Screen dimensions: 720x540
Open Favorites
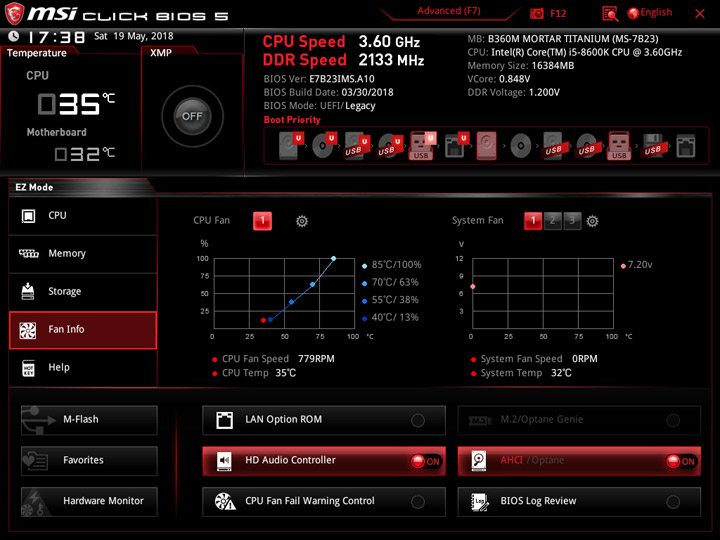coord(89,461)
